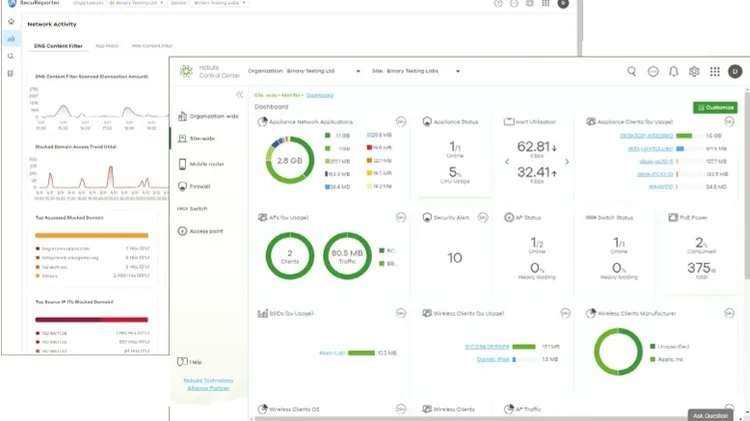Click the Nebula Control Center logo
750x421 pixels.
click(x=209, y=71)
